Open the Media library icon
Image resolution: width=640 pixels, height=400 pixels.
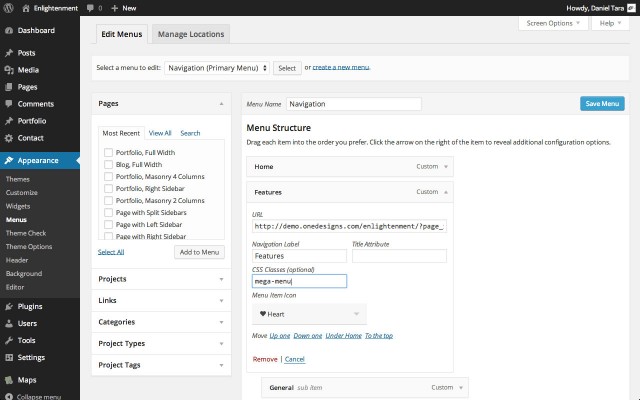8,70
